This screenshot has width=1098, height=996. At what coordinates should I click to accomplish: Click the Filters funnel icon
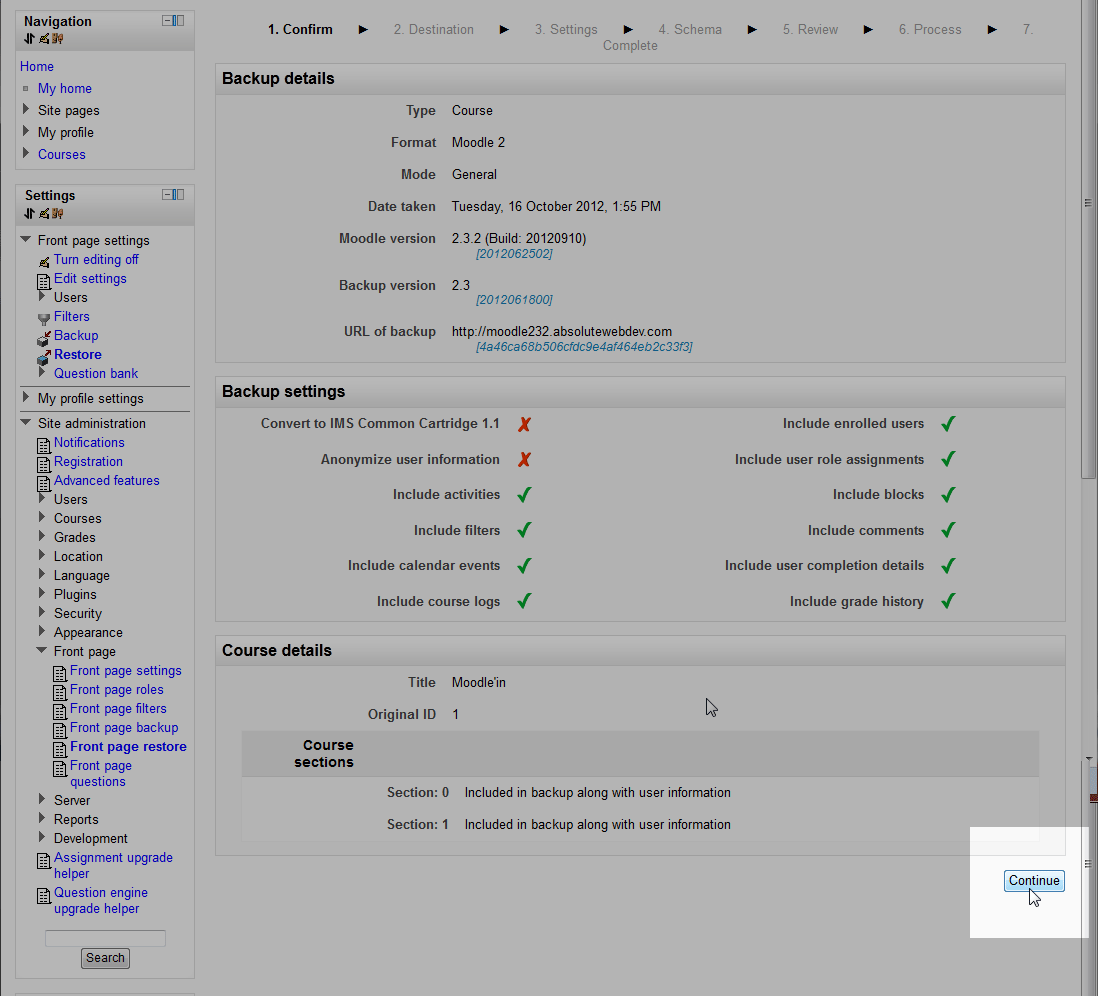click(x=43, y=318)
